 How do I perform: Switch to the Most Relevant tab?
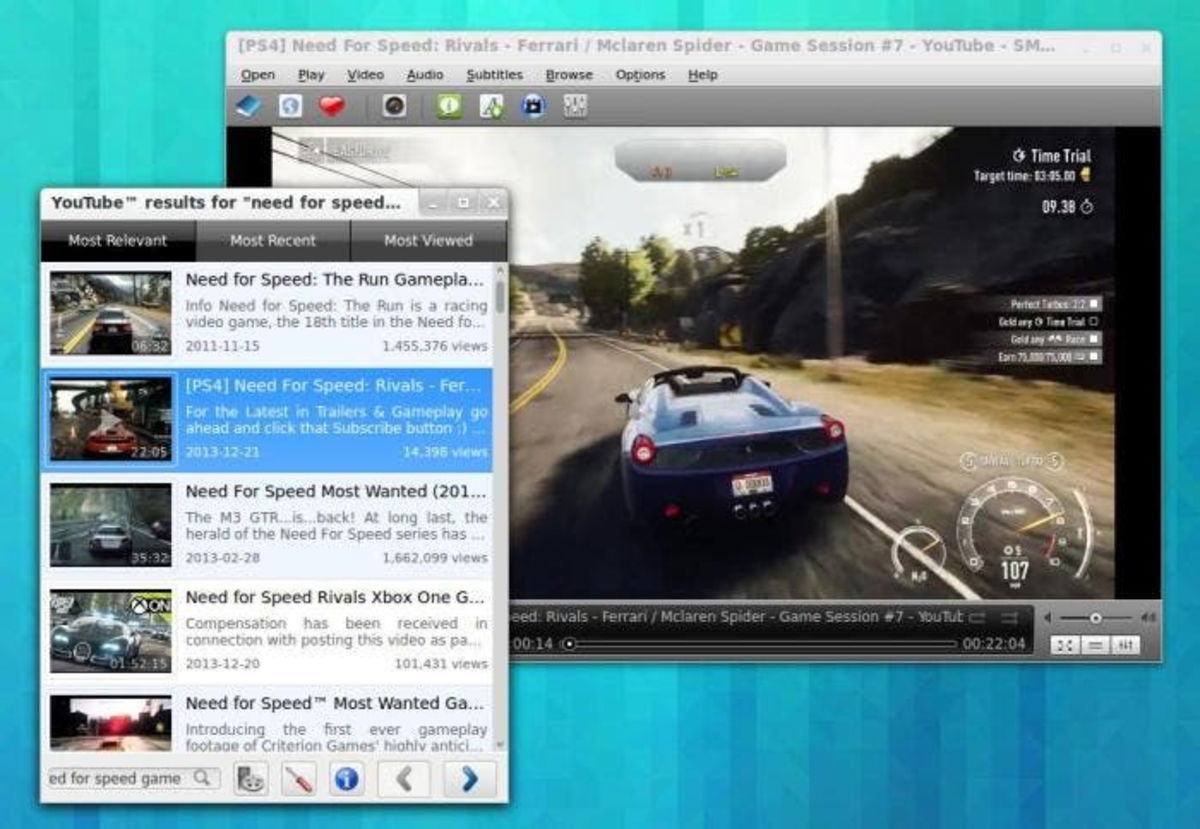pos(118,240)
